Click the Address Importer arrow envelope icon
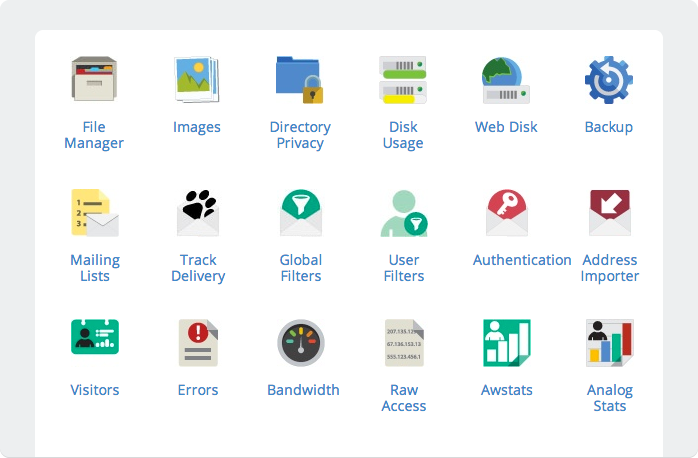The image size is (698, 458). point(610,213)
